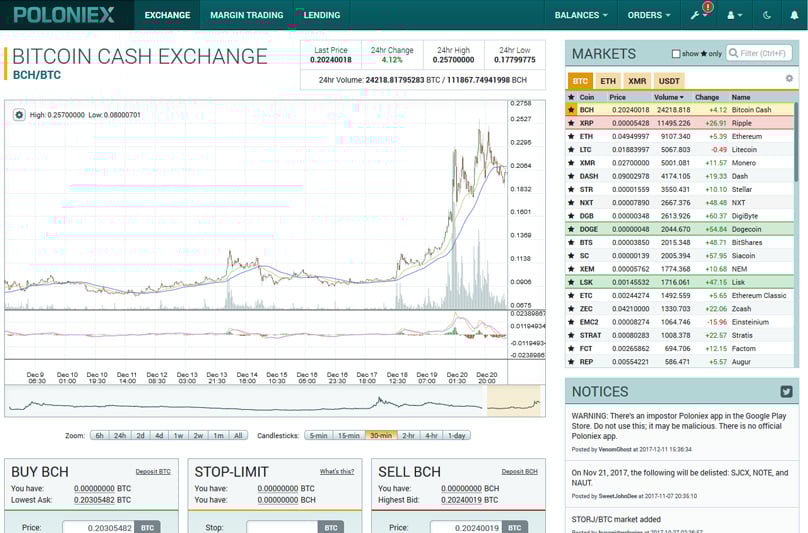Sort markets by Coin column
808x533 pixels.
click(586, 97)
